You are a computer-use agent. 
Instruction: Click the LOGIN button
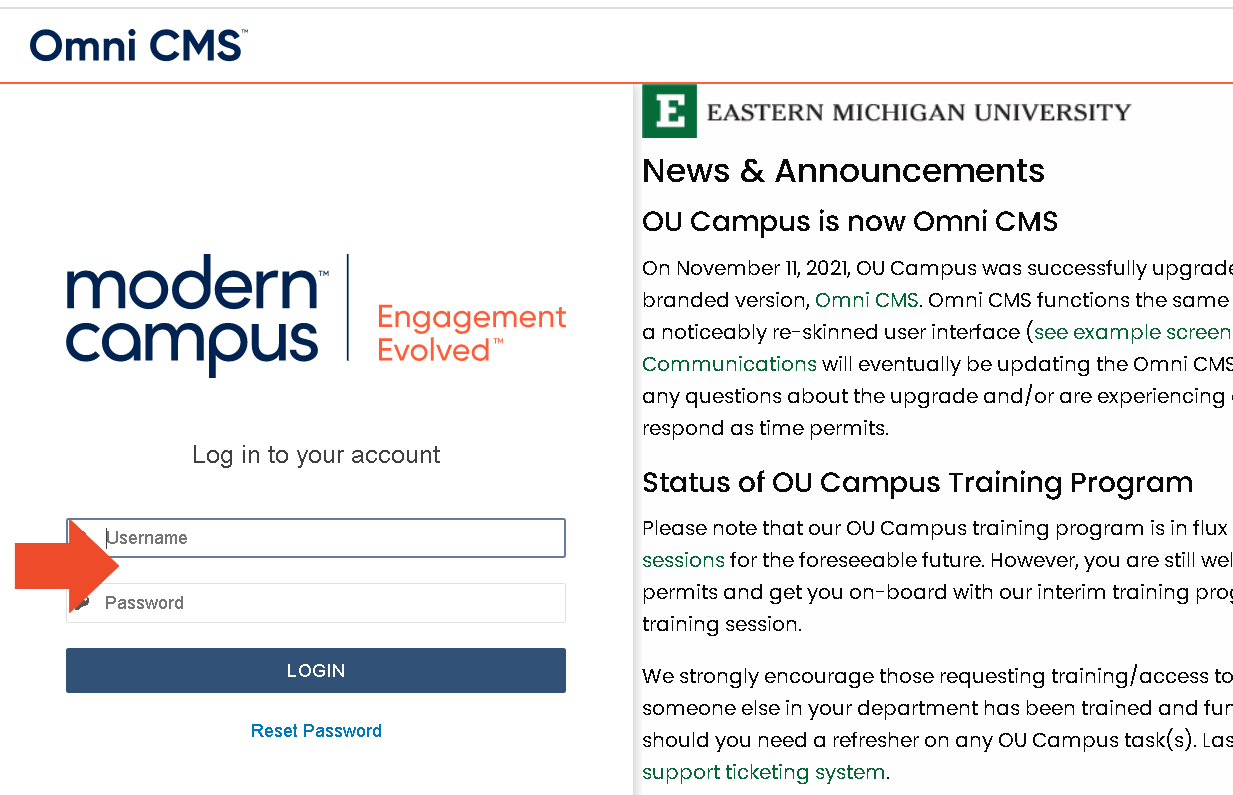[x=316, y=670]
